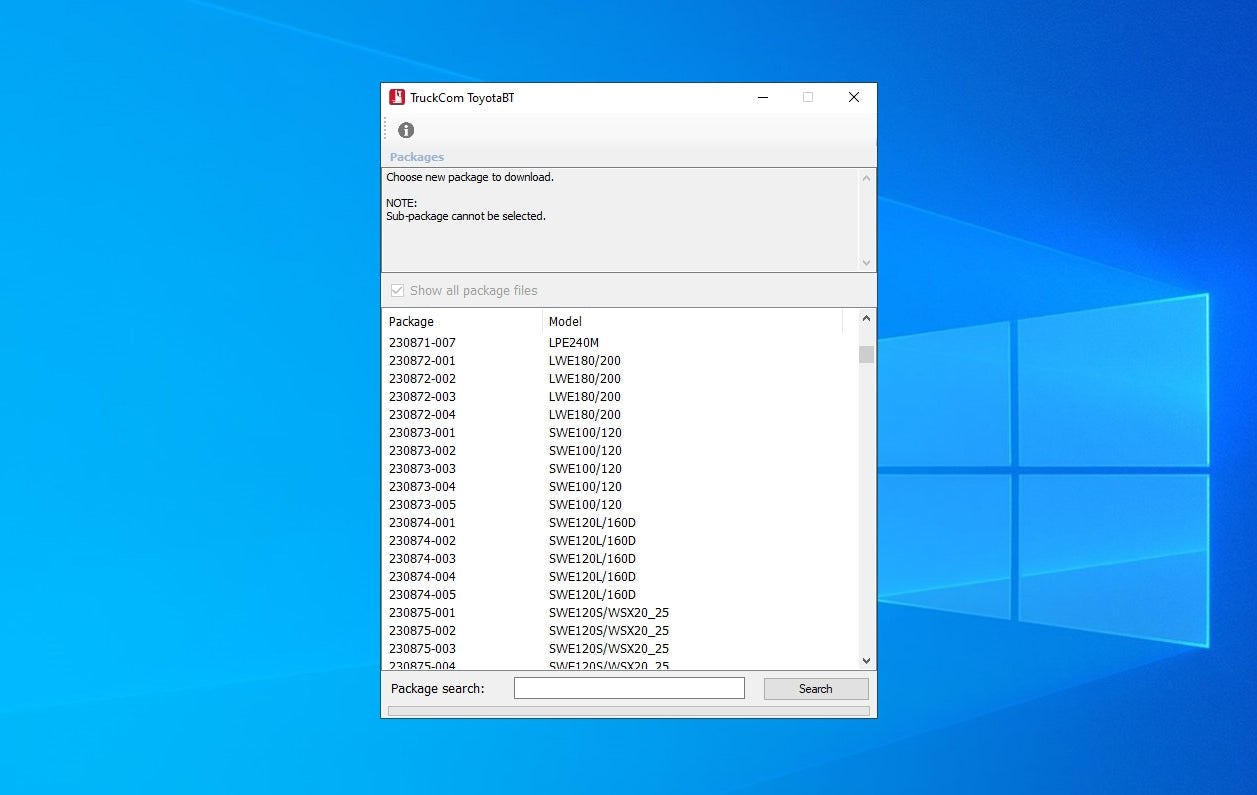Select package 230874-001 for SWE120L/160D
The height and width of the screenshot is (795, 1257).
pyautogui.click(x=422, y=523)
